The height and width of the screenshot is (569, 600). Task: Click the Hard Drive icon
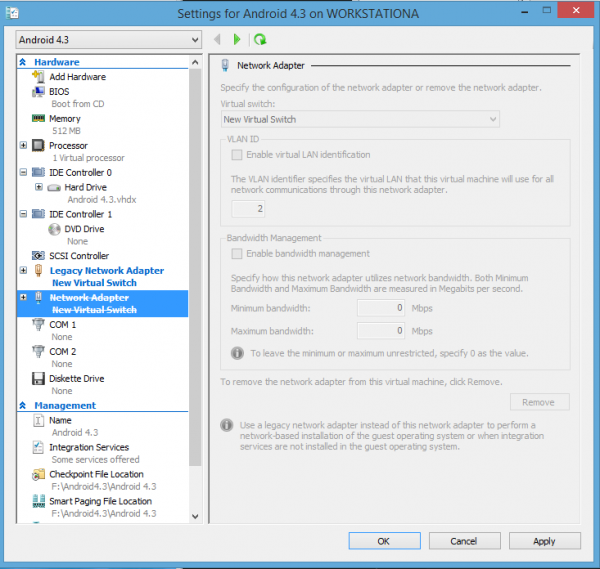pyautogui.click(x=54, y=187)
